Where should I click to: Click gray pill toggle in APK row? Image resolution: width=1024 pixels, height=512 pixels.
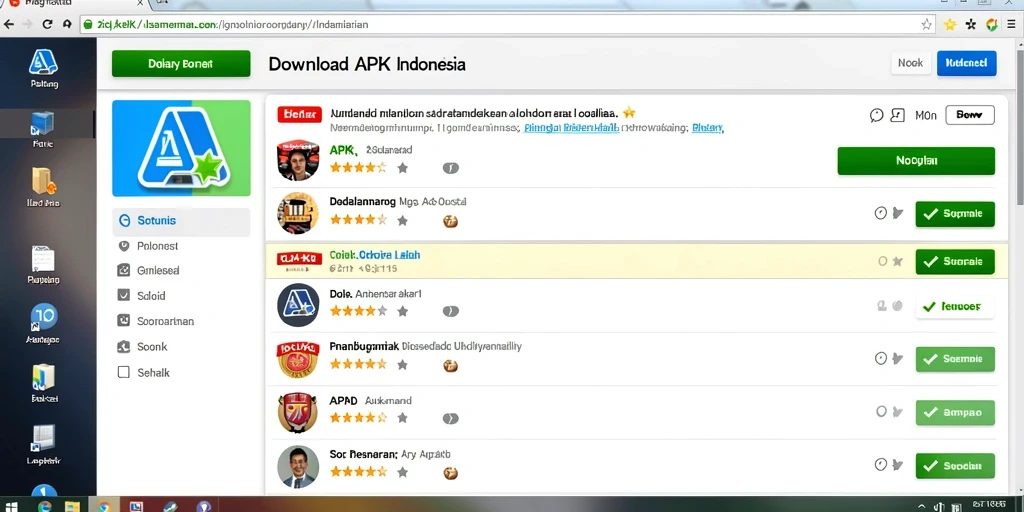451,168
